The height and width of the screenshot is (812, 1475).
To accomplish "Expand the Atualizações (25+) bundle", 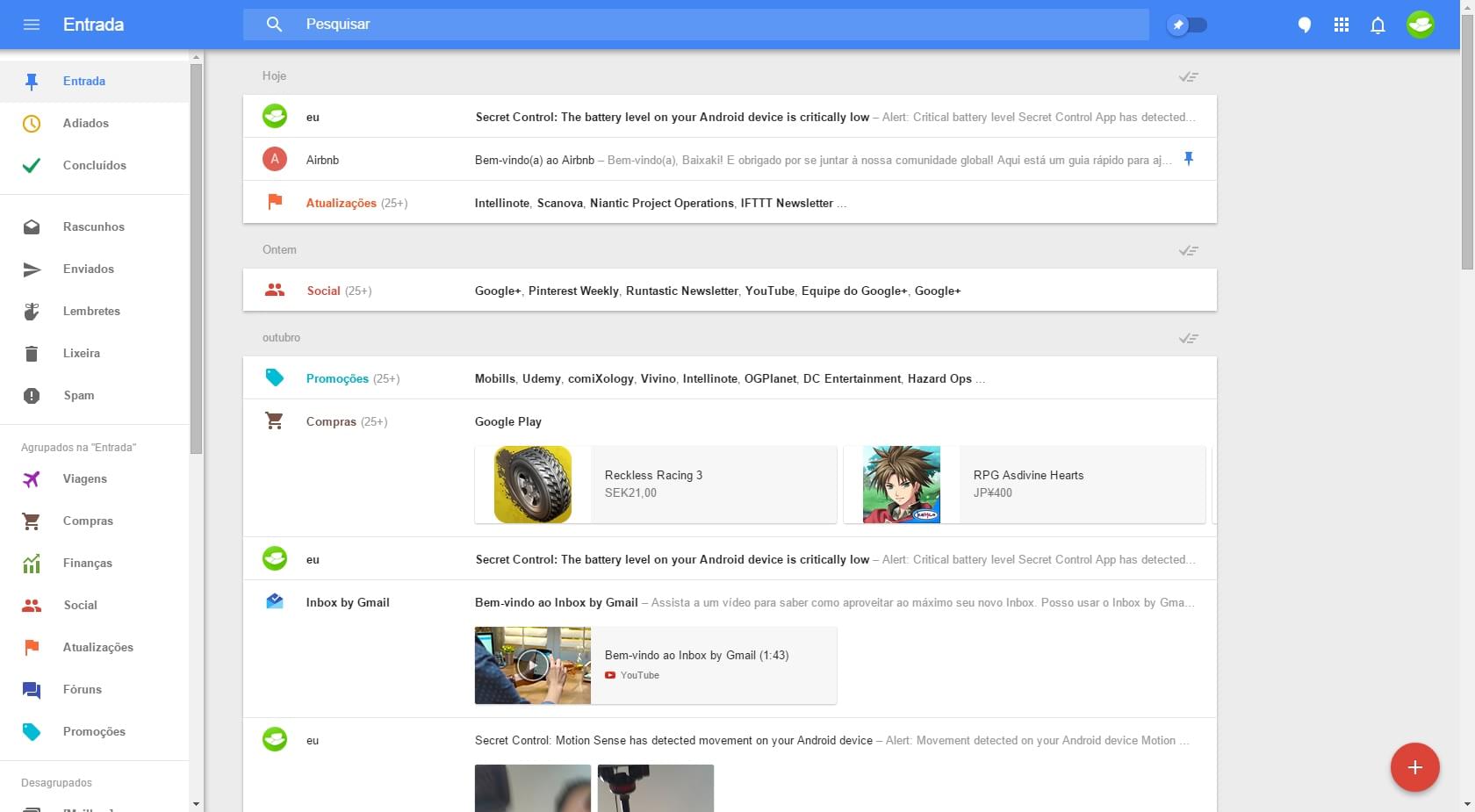I will tap(730, 203).
